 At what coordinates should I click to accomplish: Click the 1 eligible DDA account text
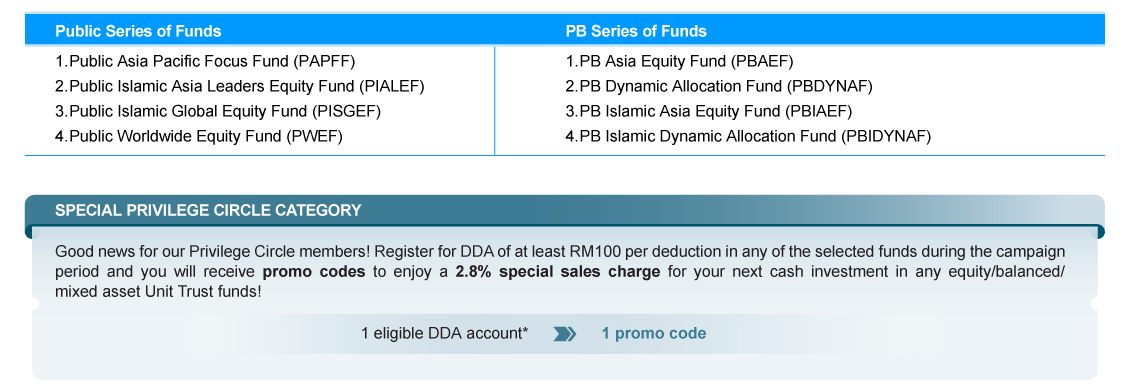point(445,334)
